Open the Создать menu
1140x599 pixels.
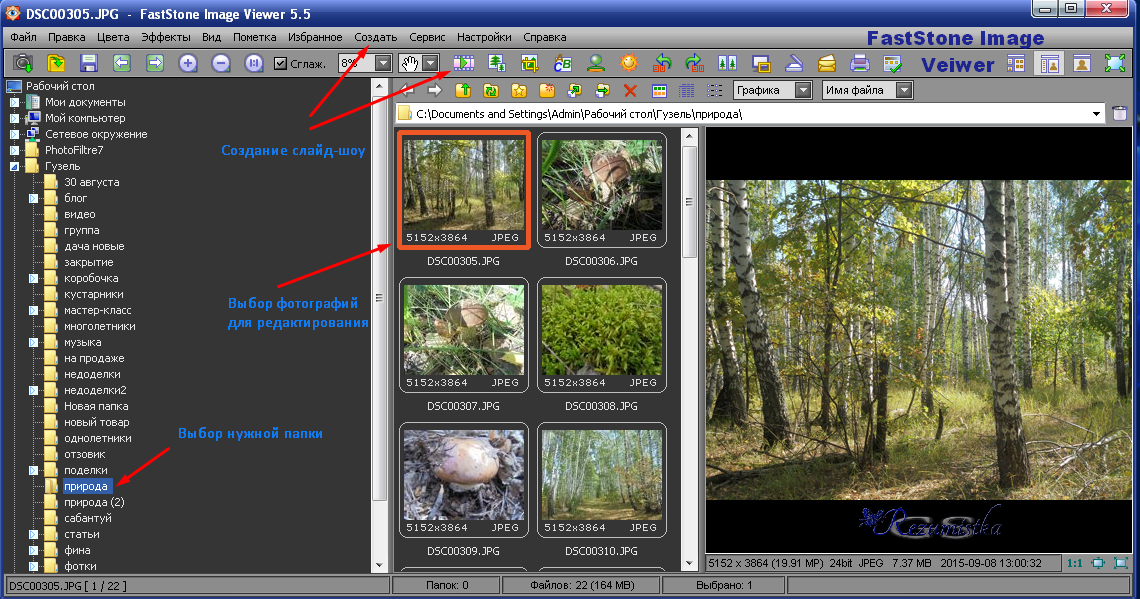tap(376, 37)
